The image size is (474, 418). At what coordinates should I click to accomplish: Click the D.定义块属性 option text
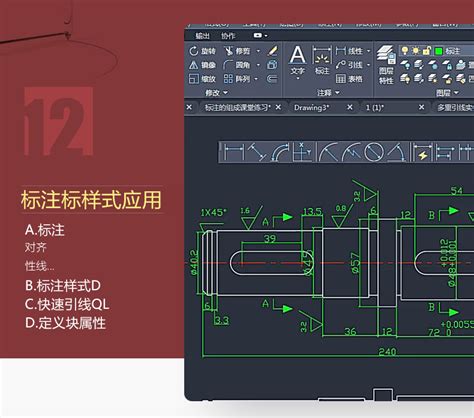tap(65, 323)
